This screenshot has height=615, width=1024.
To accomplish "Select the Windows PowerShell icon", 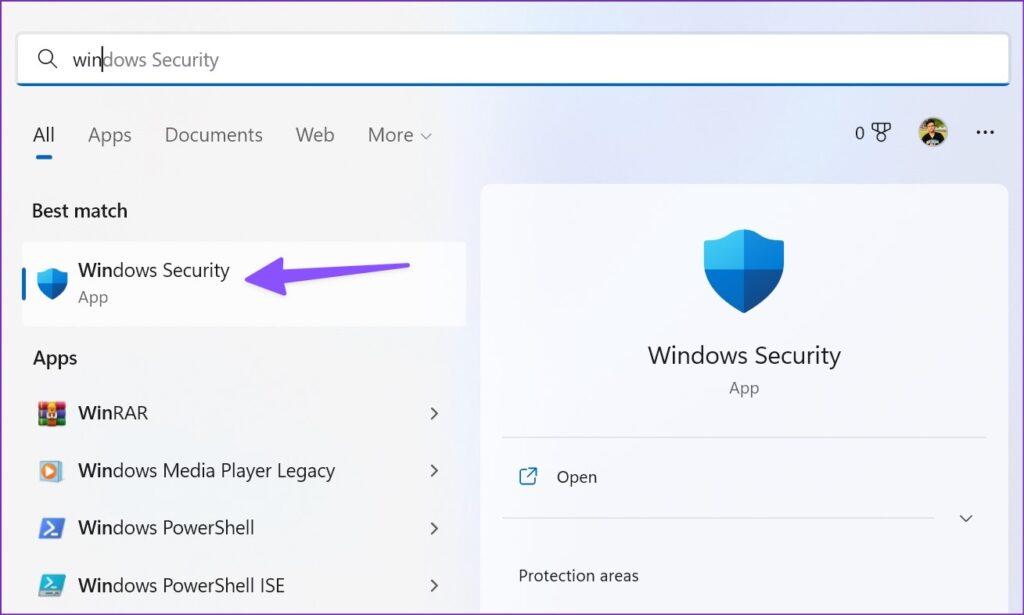I will pos(50,528).
